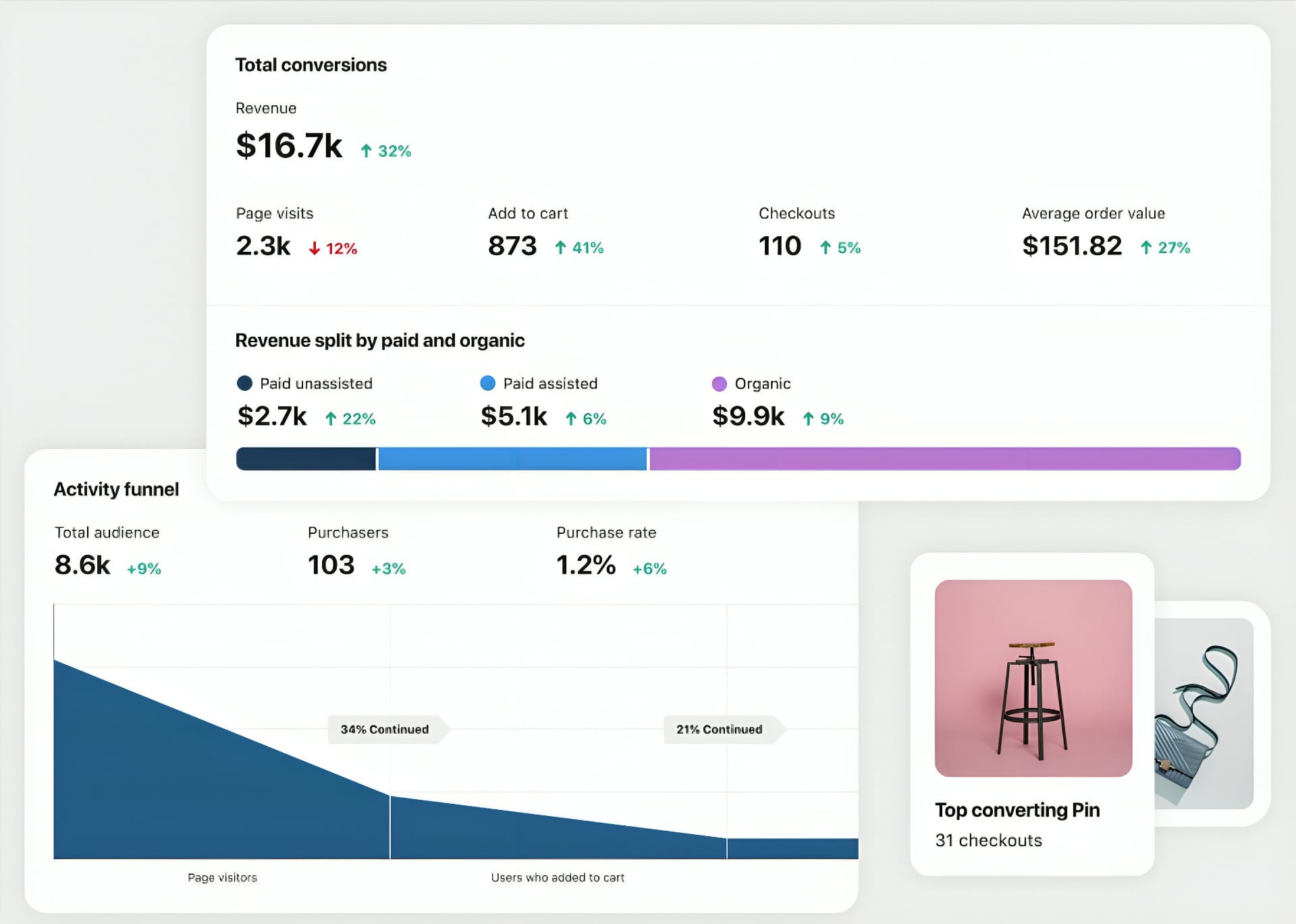Click the green upward arrow next to Revenue
1296x924 pixels.
[367, 150]
